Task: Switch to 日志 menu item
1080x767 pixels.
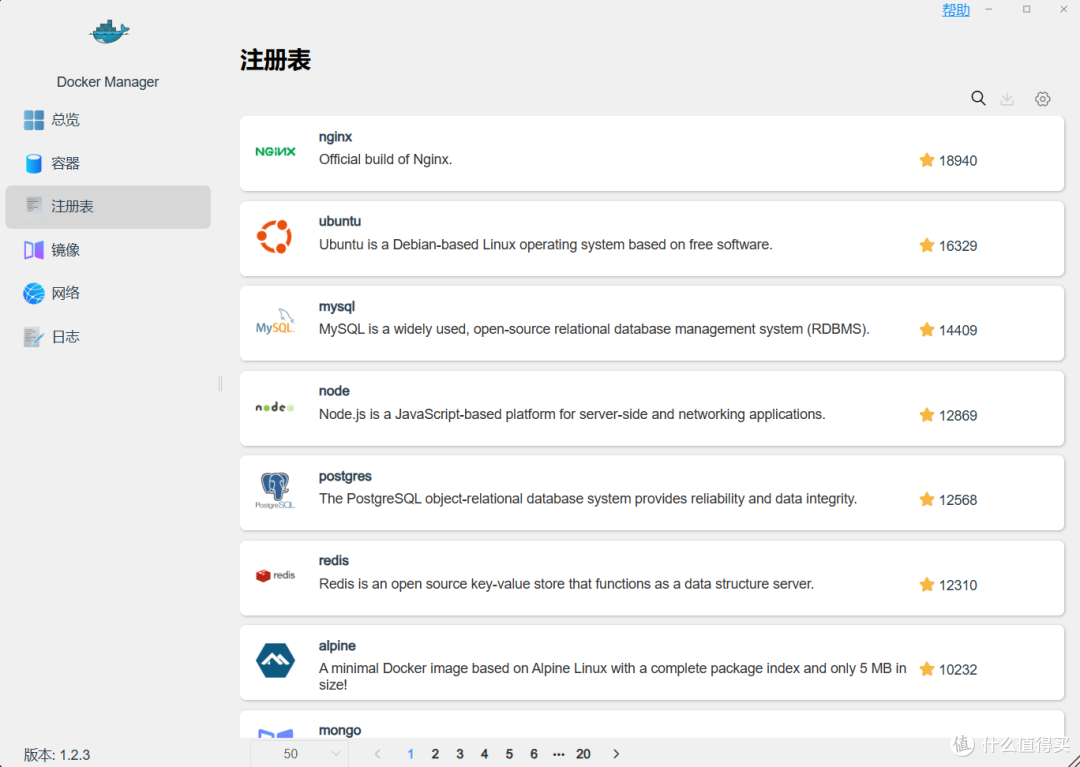Action: (108, 337)
